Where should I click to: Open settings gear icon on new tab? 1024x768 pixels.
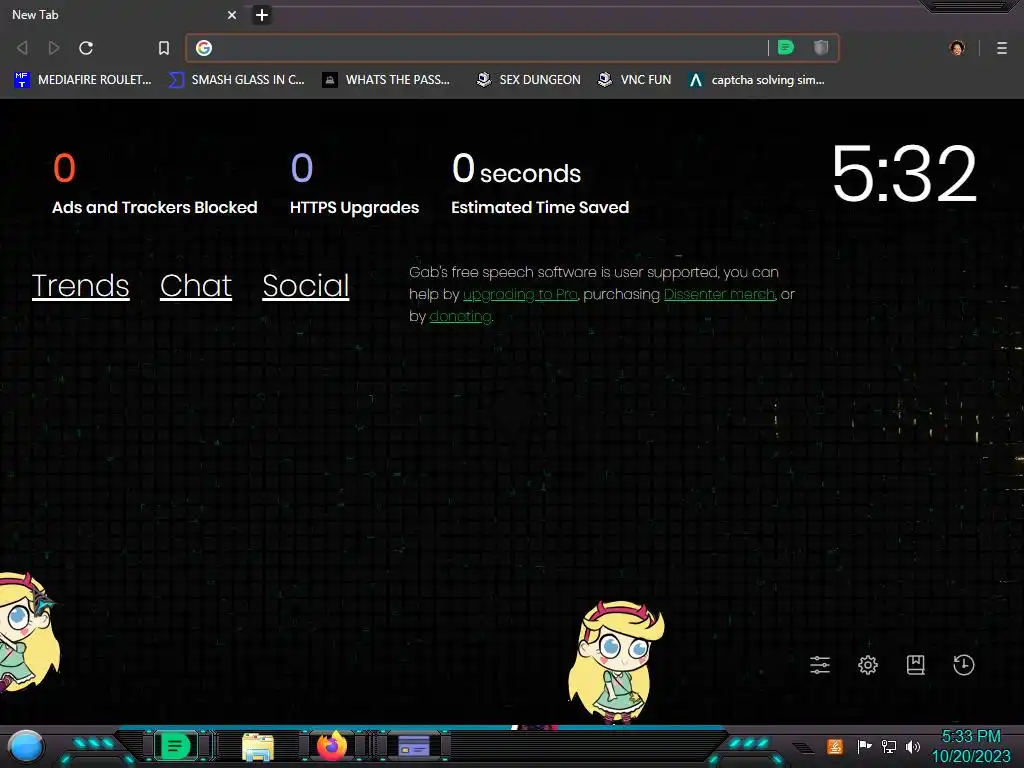pos(868,665)
